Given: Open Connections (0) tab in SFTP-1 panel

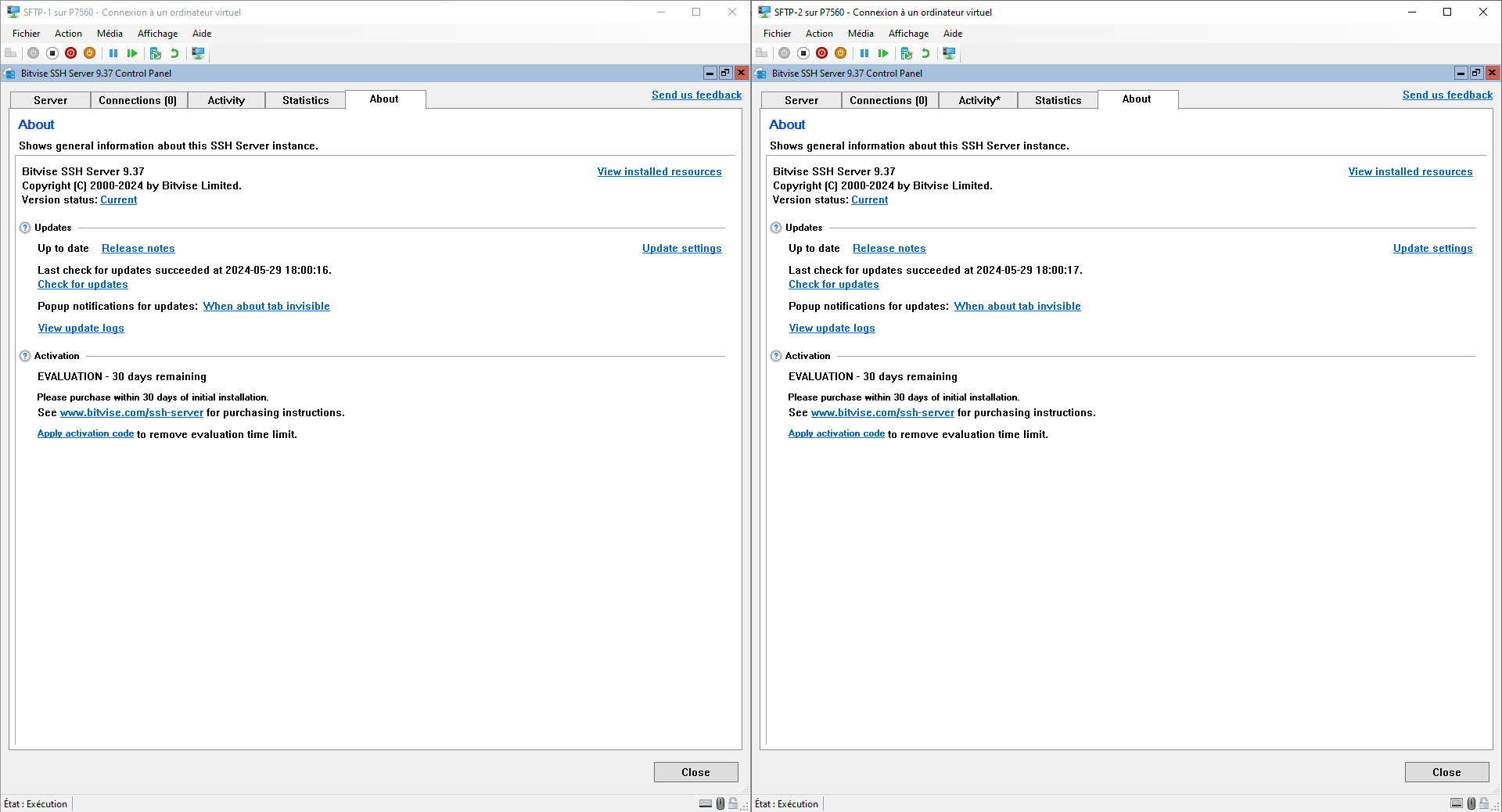Looking at the screenshot, I should [x=138, y=100].
